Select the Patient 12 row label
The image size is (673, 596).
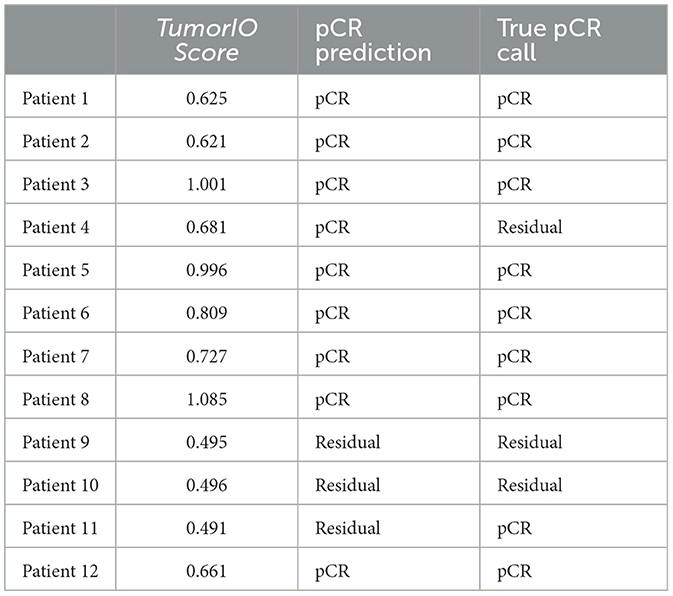[x=60, y=571]
